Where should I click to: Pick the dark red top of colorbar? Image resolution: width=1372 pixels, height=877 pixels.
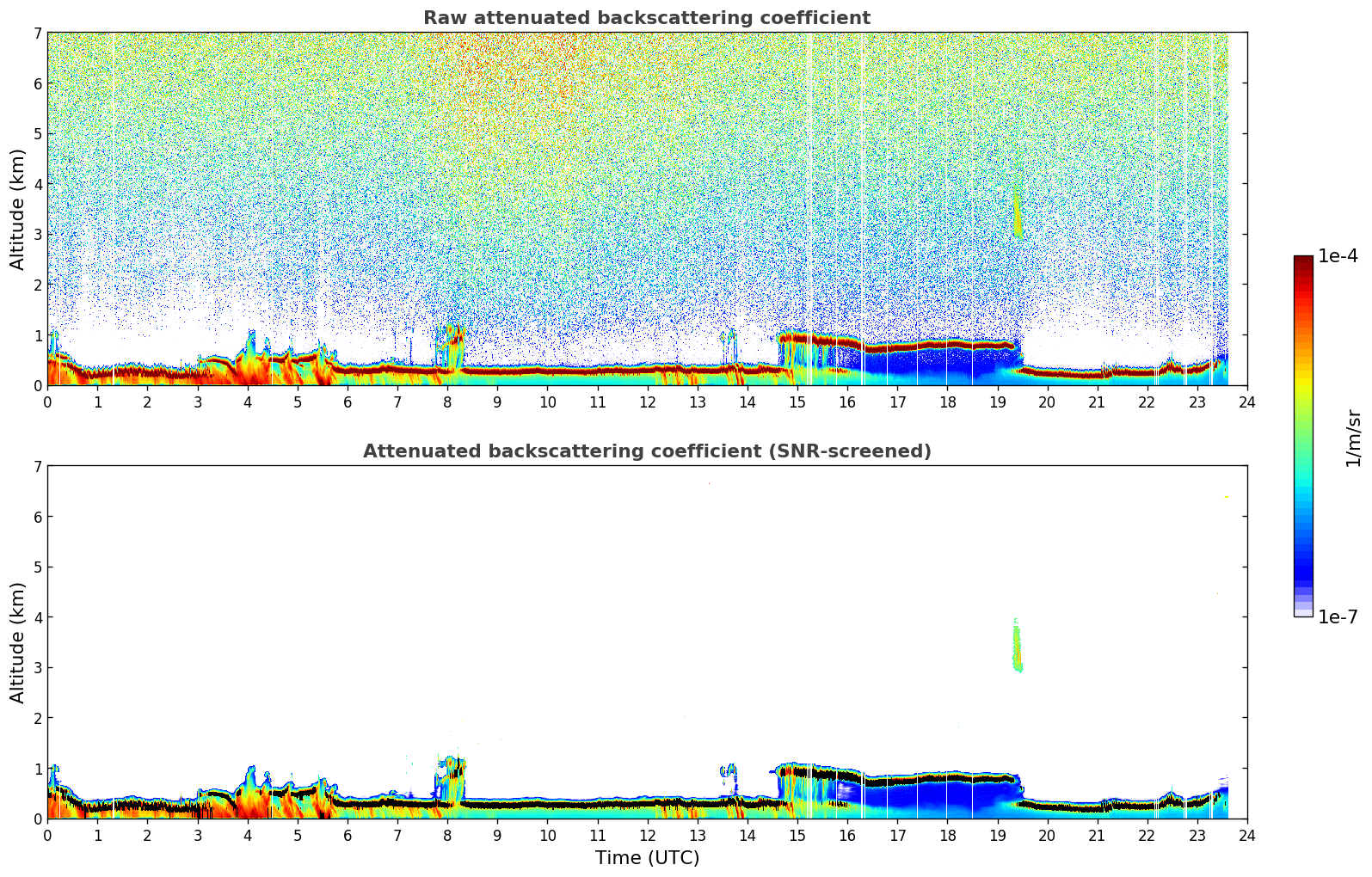[1302, 261]
